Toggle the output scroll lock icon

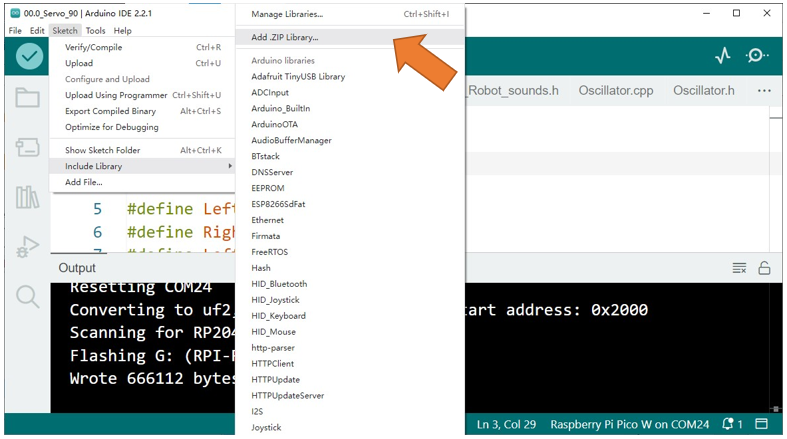(x=764, y=268)
